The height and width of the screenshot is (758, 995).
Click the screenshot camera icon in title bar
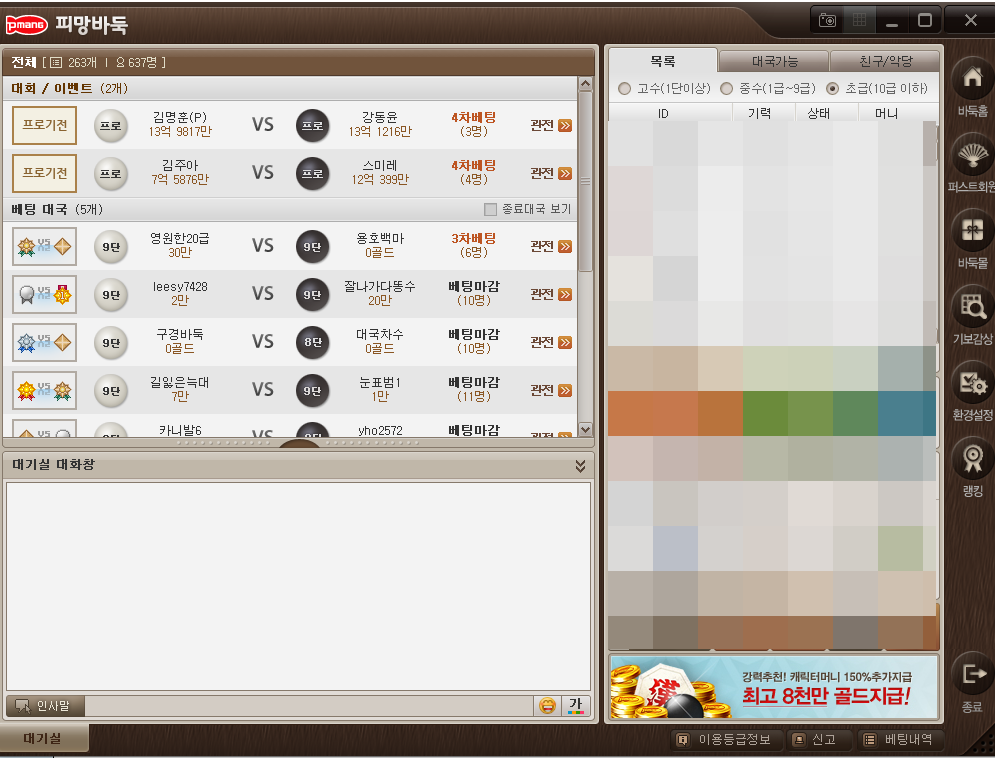pos(827,20)
